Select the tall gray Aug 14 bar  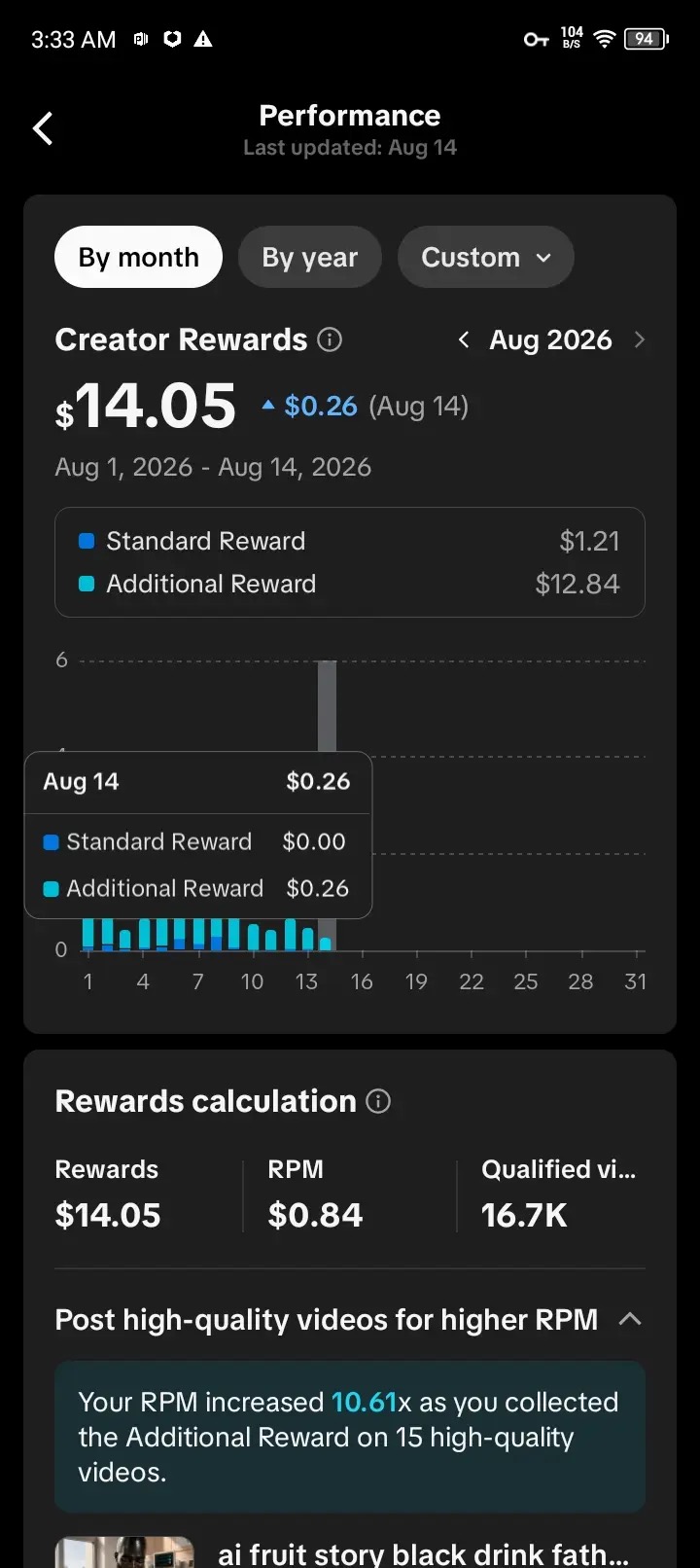(x=327, y=706)
